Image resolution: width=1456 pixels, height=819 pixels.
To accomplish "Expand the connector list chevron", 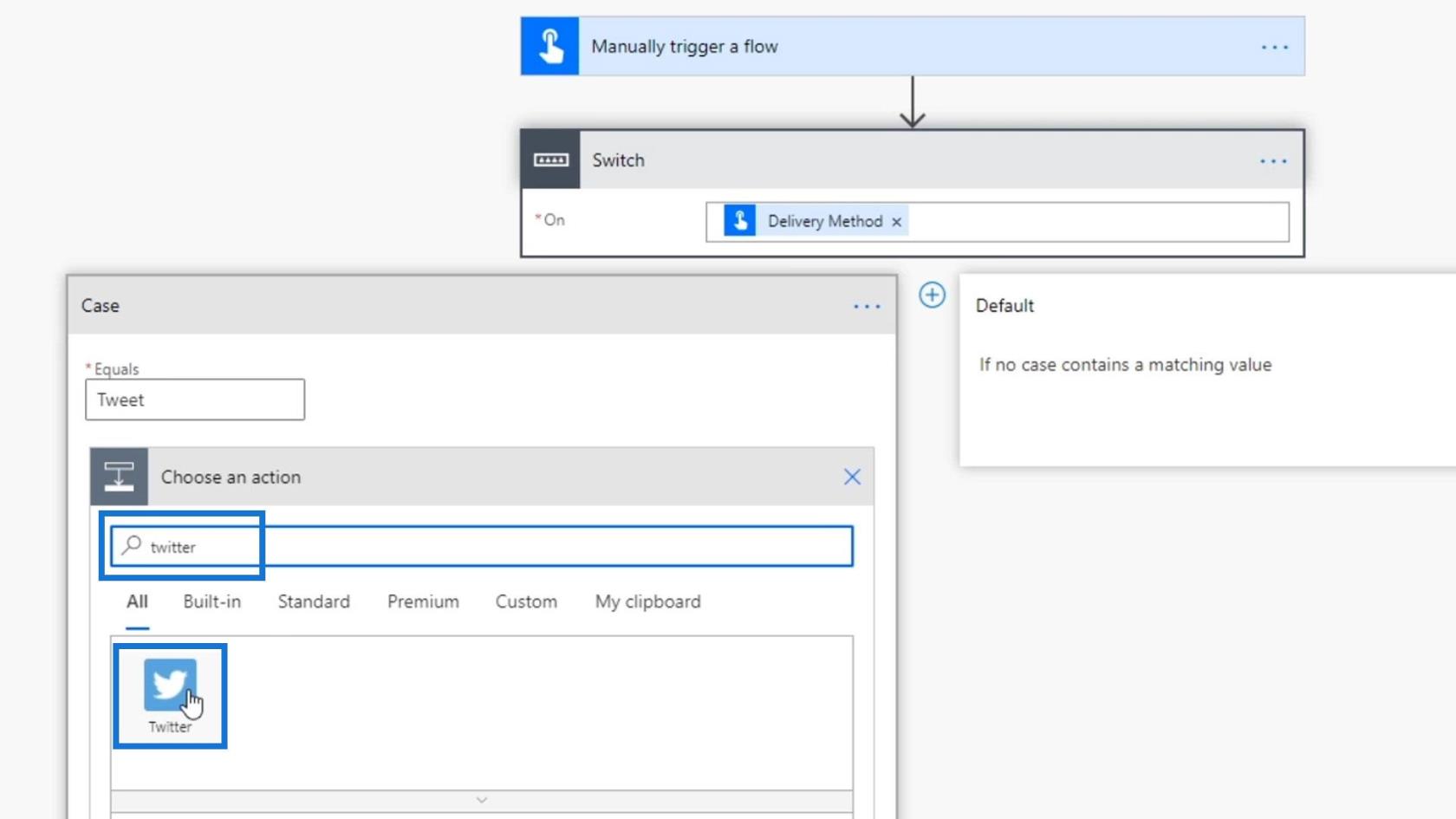I will 482,800.
